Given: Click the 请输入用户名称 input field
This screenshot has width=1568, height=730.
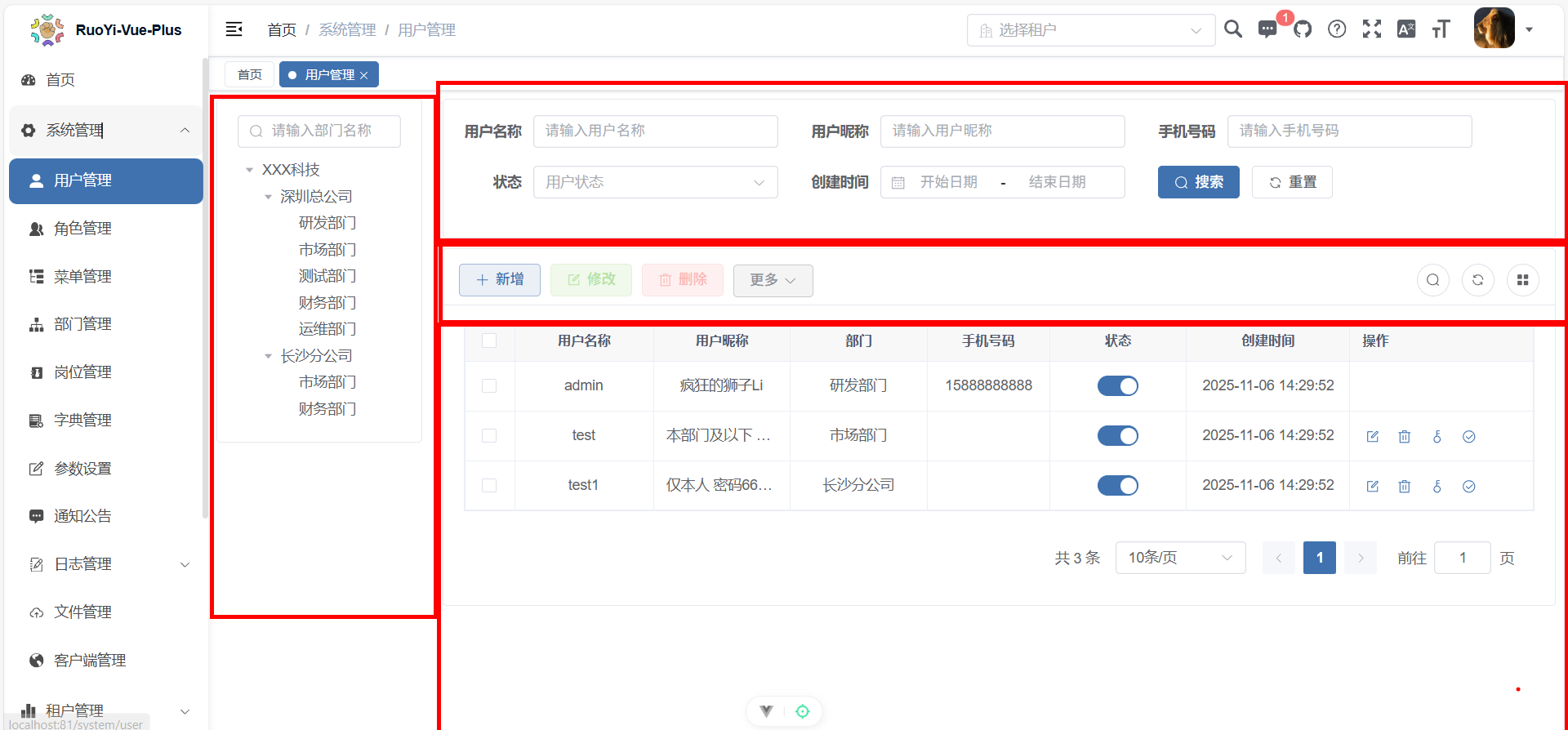Looking at the screenshot, I should 655,131.
